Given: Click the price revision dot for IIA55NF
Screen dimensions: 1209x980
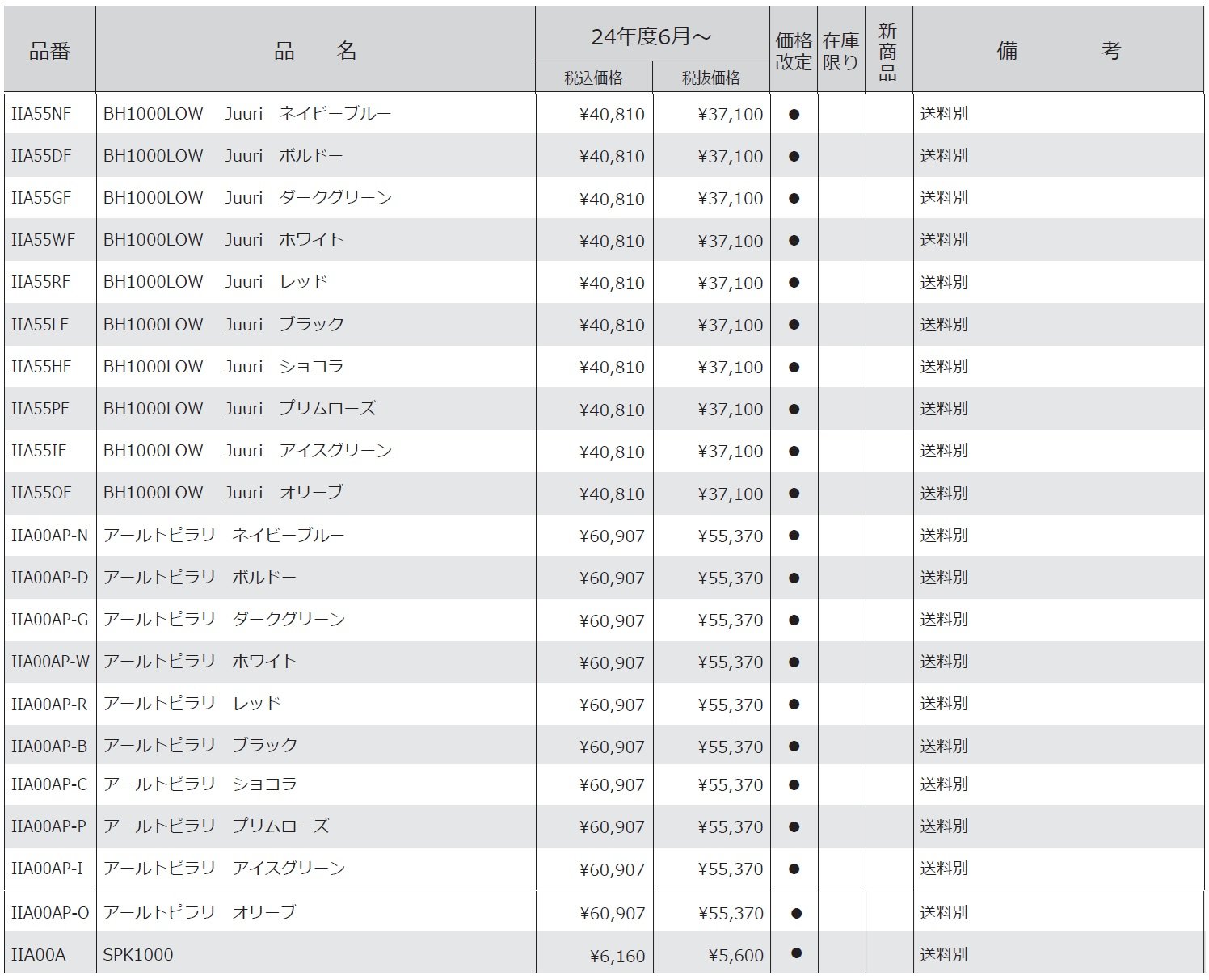Looking at the screenshot, I should (x=794, y=115).
